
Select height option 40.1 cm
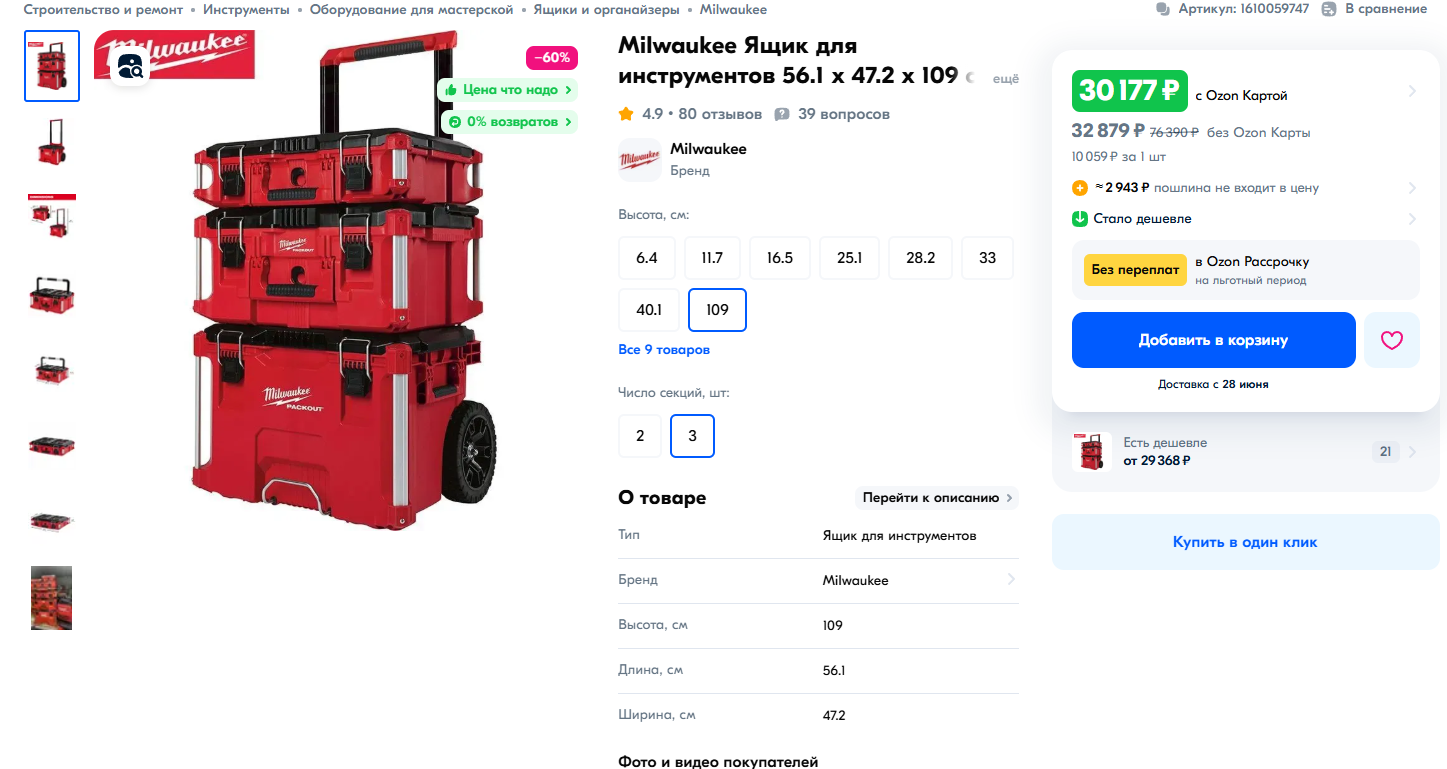tap(649, 310)
